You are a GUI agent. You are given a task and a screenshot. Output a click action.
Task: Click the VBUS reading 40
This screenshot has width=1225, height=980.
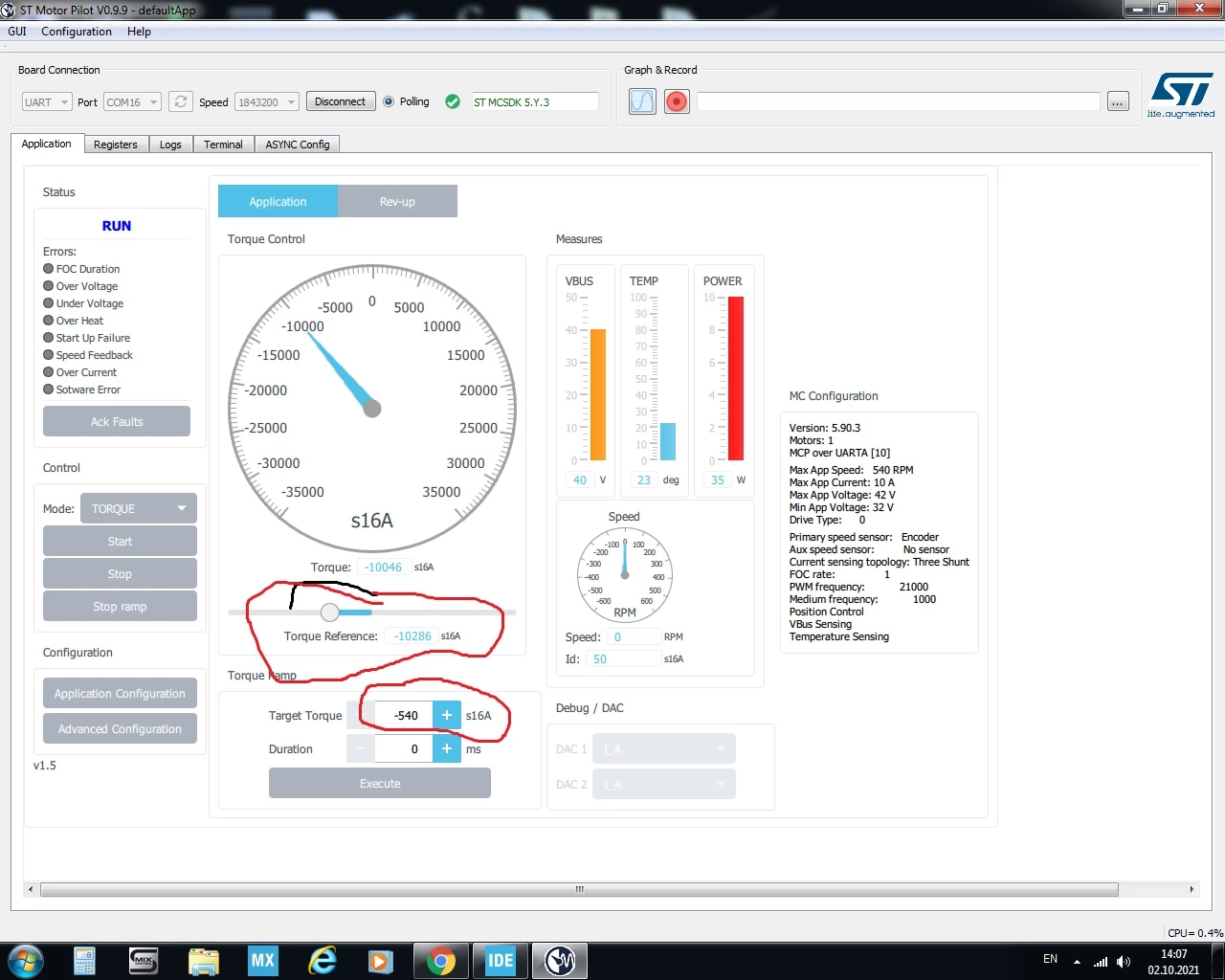pos(580,479)
